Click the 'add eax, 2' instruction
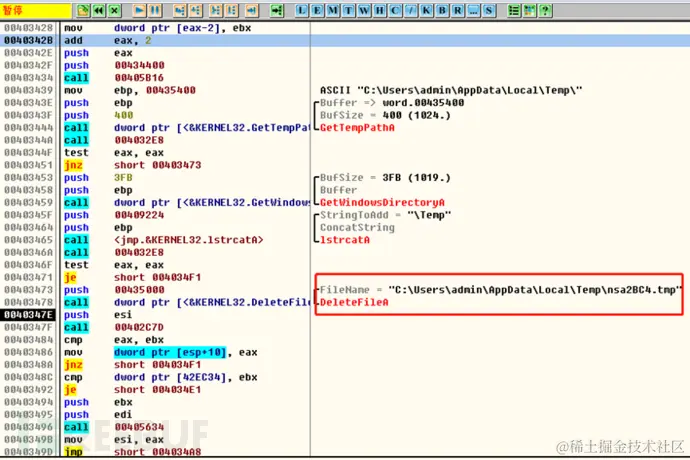This screenshot has width=690, height=460. tap(108, 40)
